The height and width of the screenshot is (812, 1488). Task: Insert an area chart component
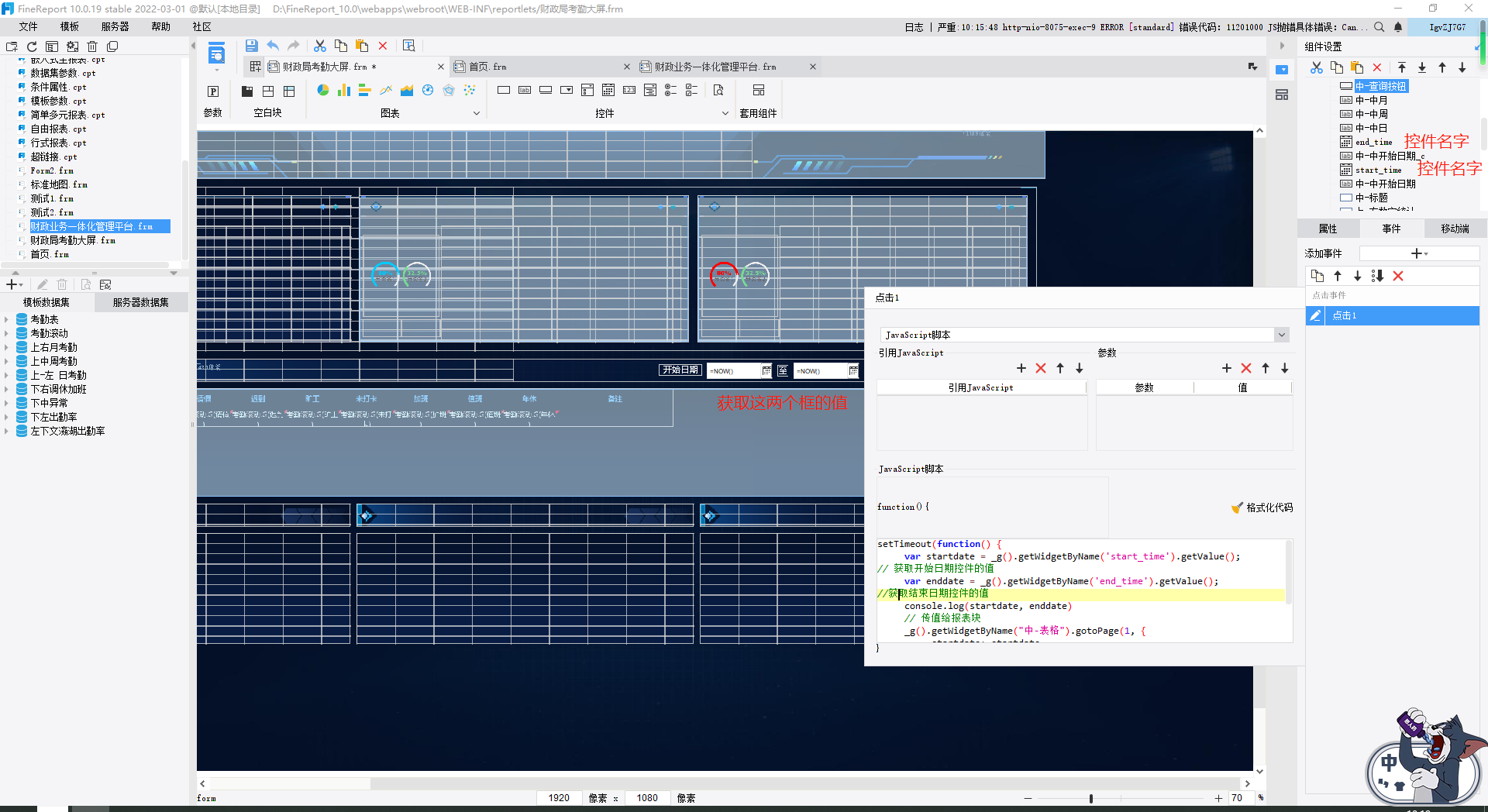407,90
